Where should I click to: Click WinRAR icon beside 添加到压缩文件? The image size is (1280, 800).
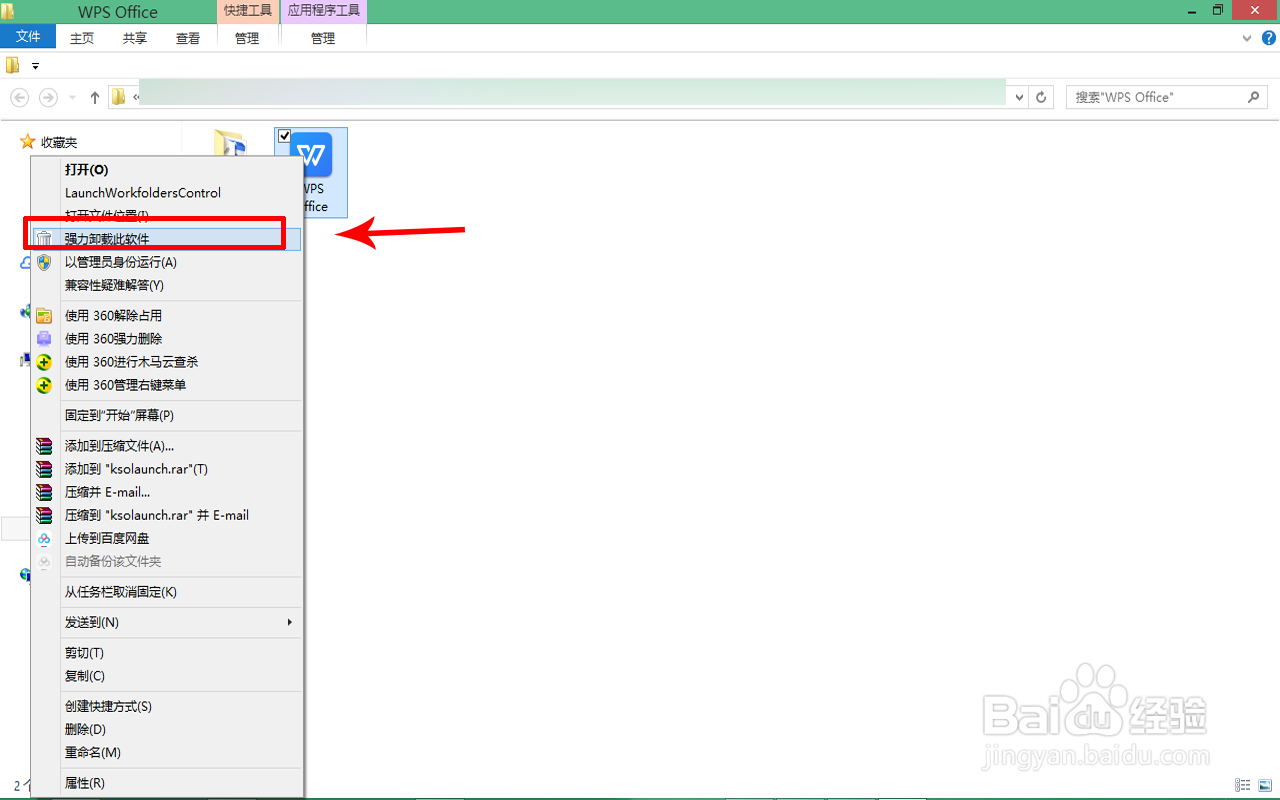coord(44,446)
